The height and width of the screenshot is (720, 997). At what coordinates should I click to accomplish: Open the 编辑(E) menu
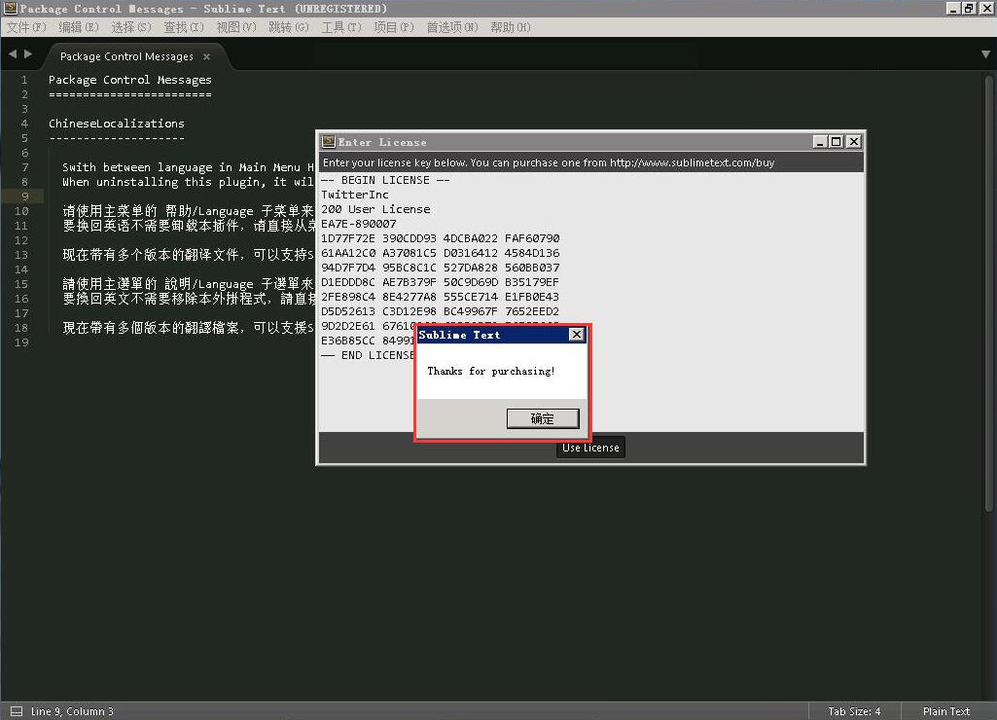click(79, 27)
